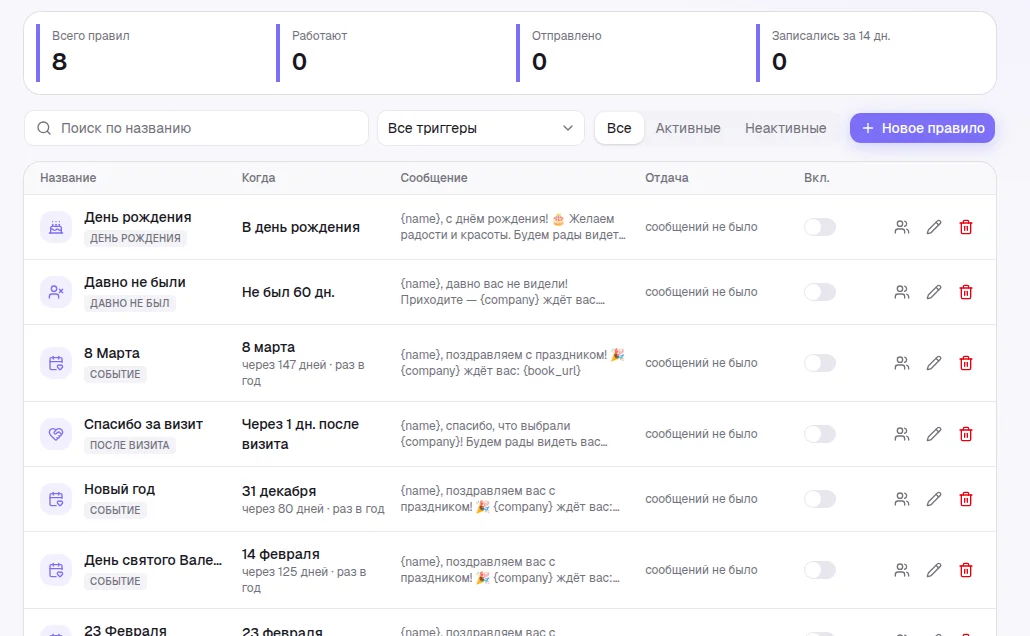Expand the Все триггеры dropdown

pyautogui.click(x=481, y=128)
